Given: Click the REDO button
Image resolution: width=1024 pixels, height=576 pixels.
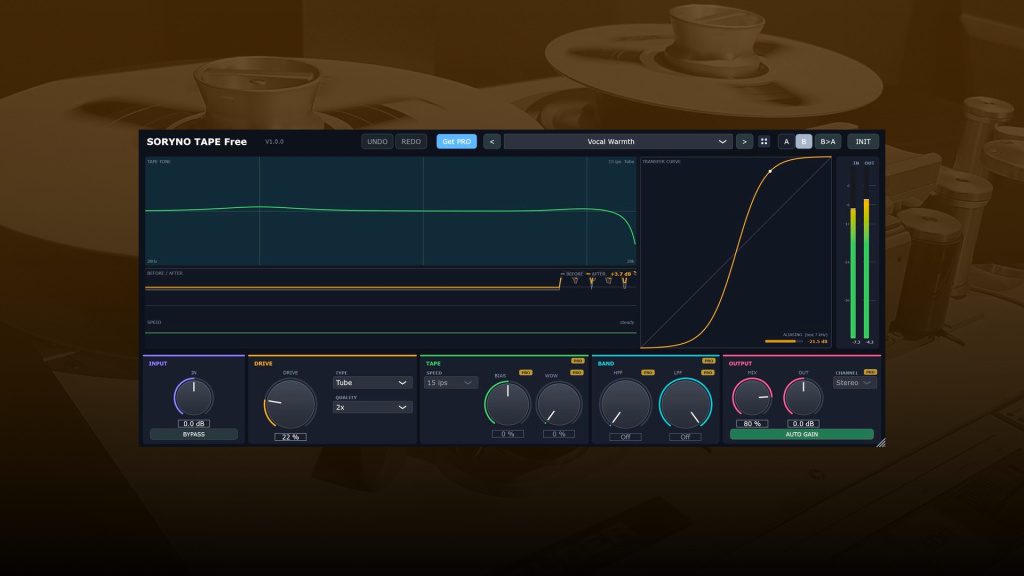Looking at the screenshot, I should pyautogui.click(x=411, y=141).
